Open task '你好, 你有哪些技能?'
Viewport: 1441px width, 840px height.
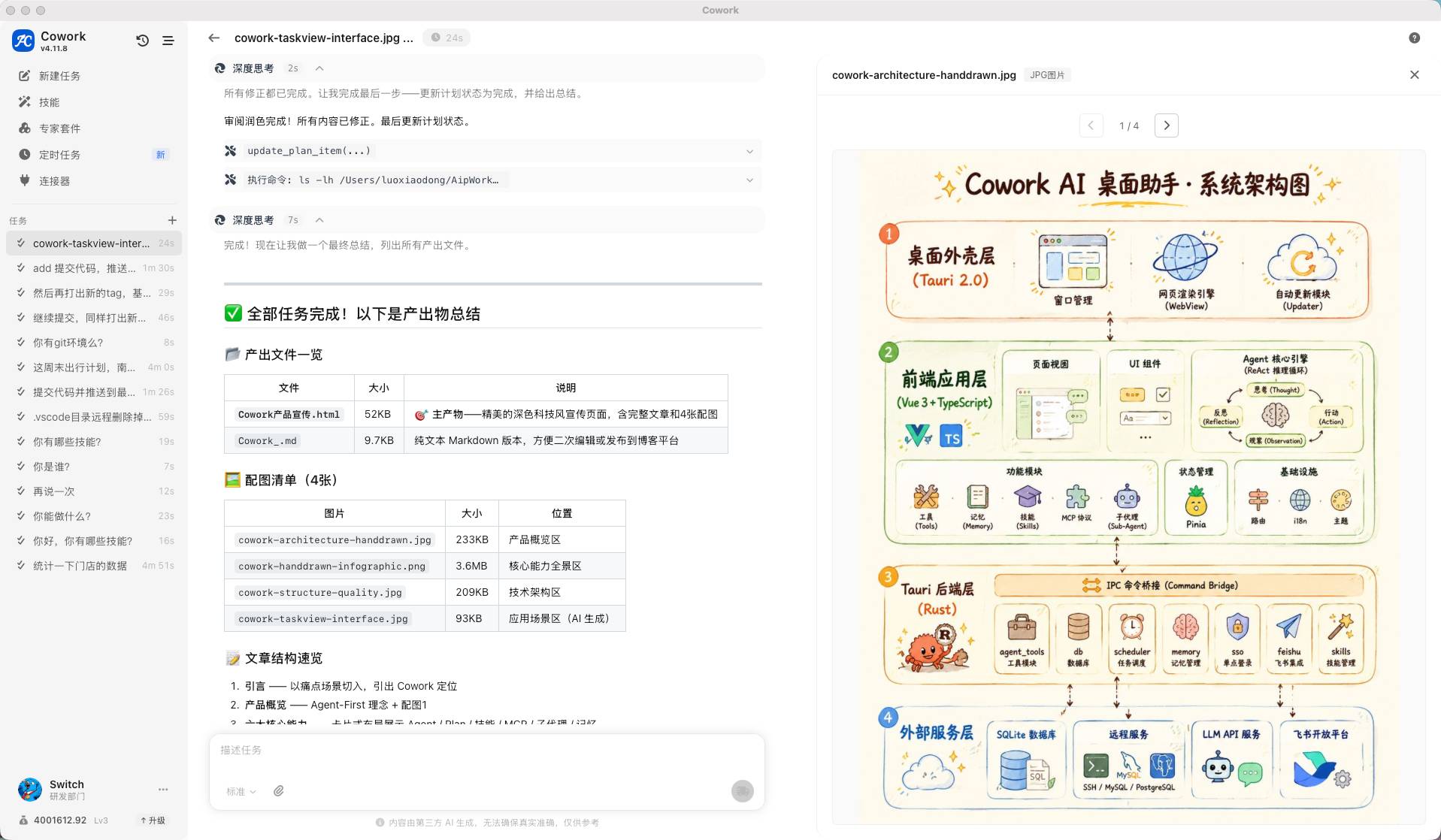click(x=94, y=541)
